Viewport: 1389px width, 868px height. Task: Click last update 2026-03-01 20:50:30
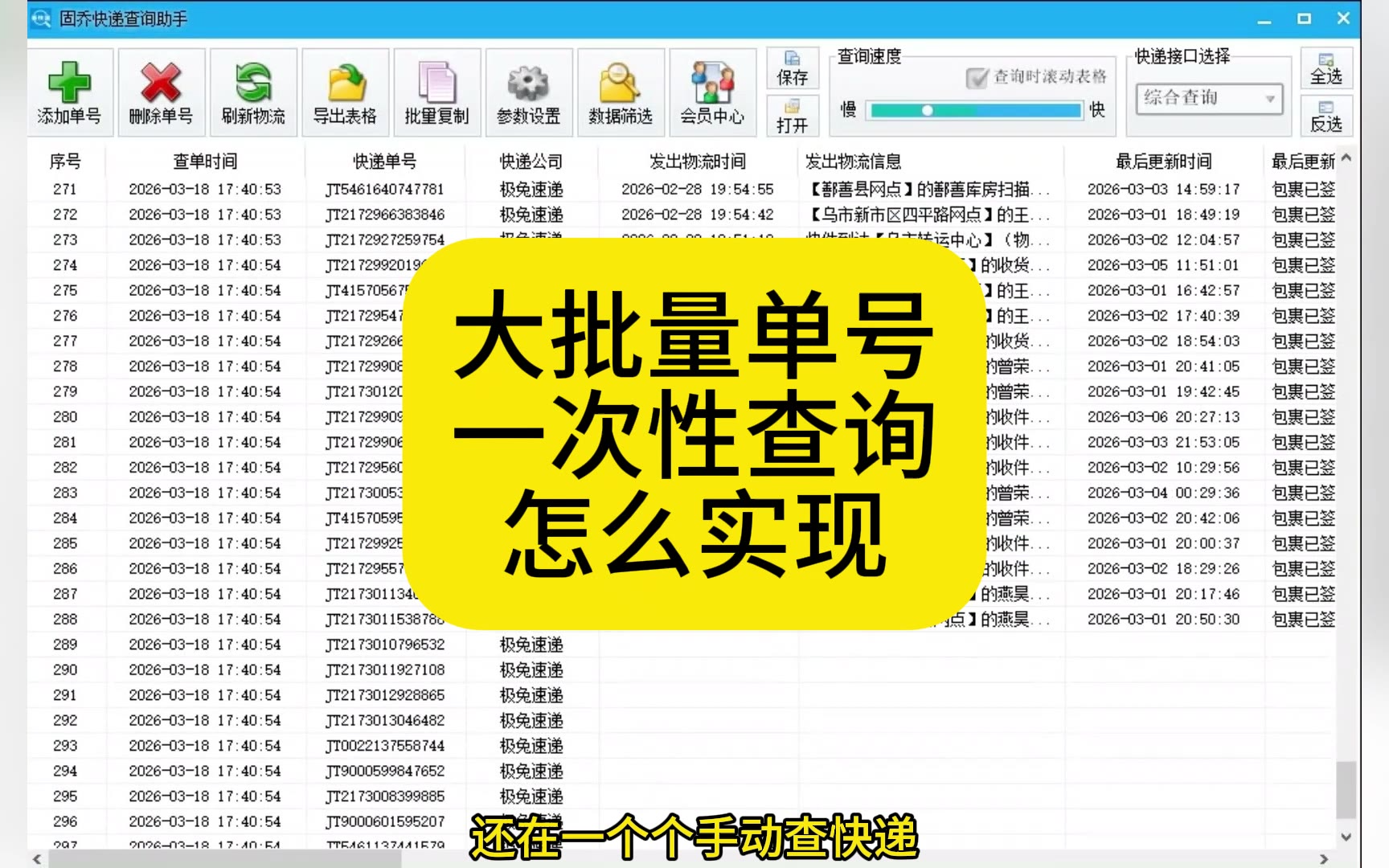pos(1164,620)
